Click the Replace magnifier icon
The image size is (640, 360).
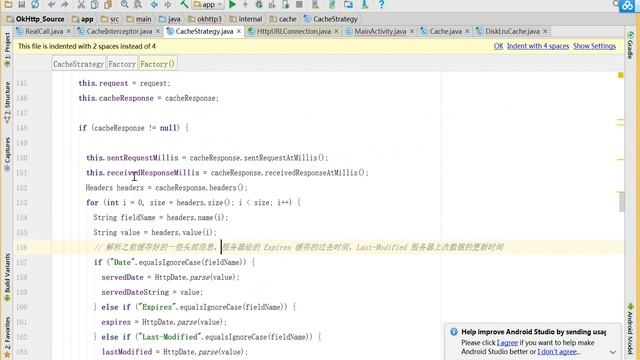coord(138,4)
